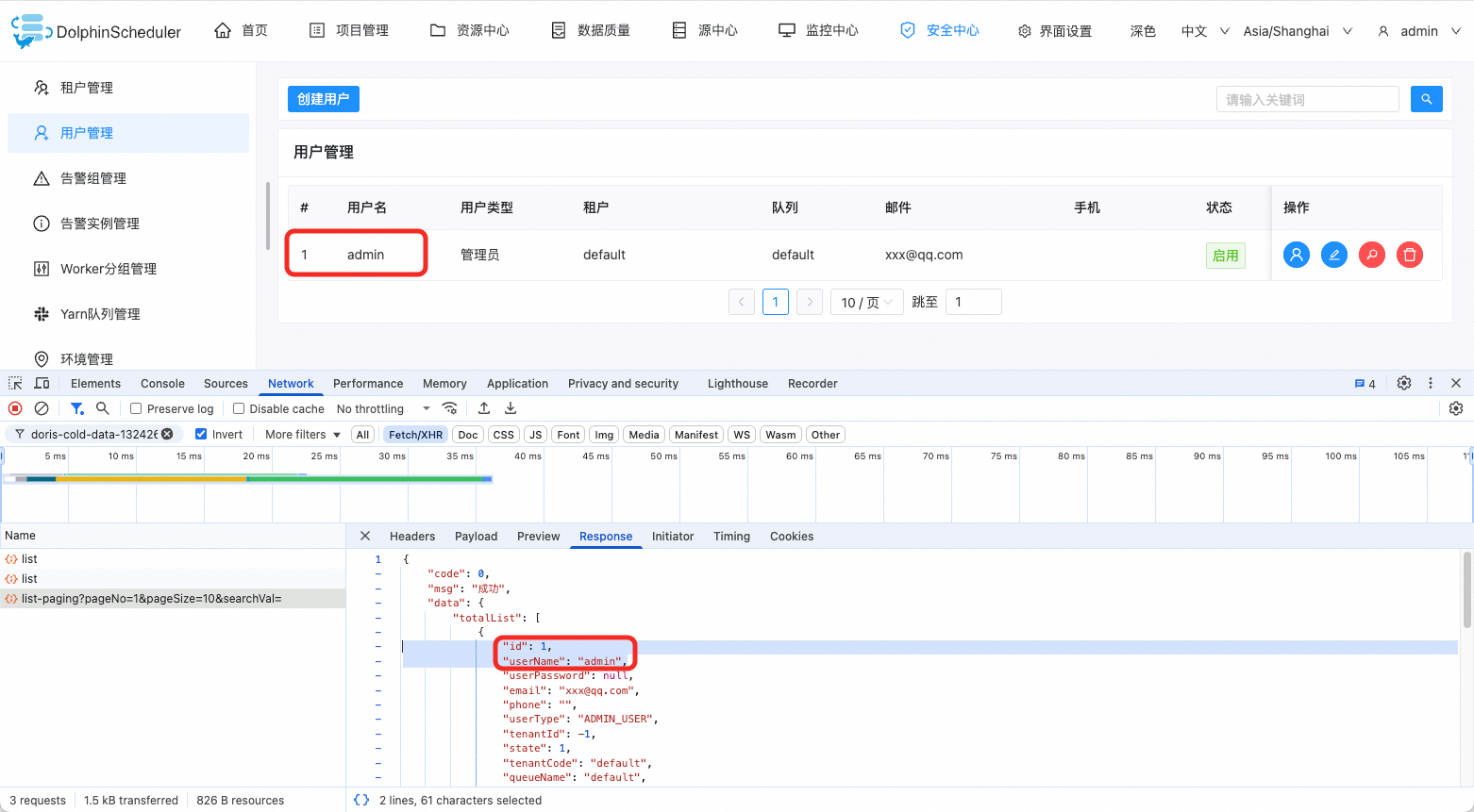Screen dimensions: 1474x812
Task: Select the Fetch/XHR filter chip
Action: [x=415, y=435]
